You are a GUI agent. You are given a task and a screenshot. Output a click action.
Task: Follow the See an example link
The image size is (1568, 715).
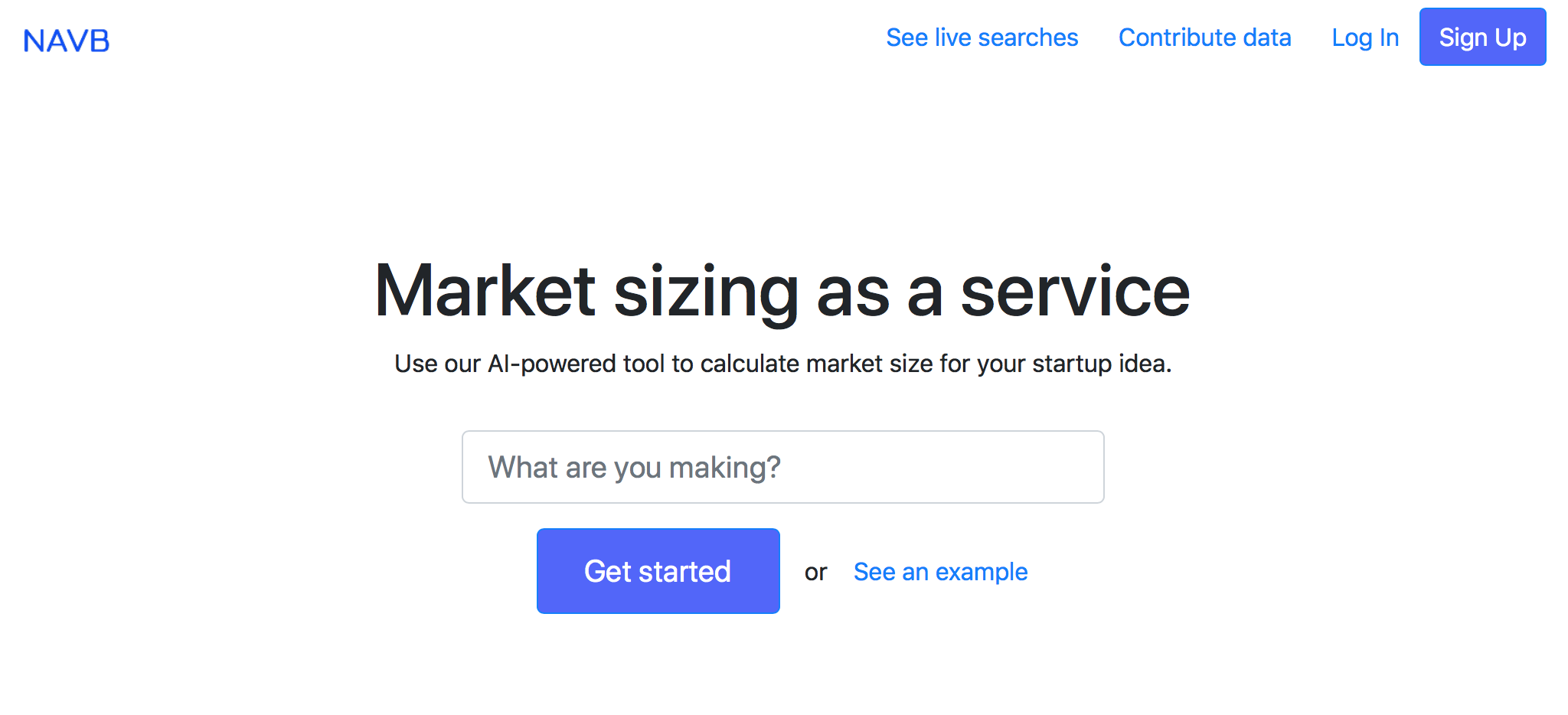[940, 572]
